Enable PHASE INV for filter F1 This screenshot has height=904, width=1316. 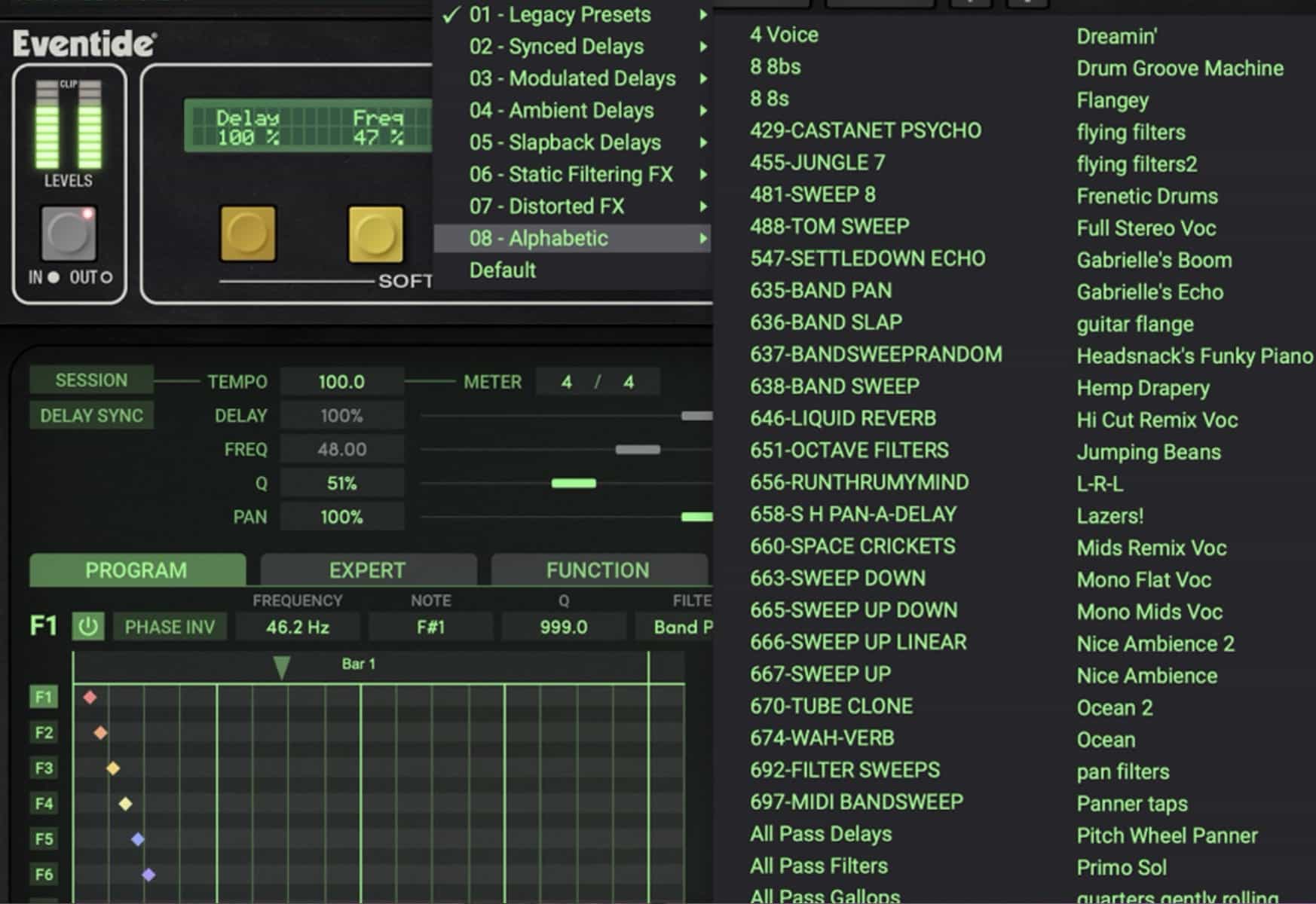tap(169, 626)
